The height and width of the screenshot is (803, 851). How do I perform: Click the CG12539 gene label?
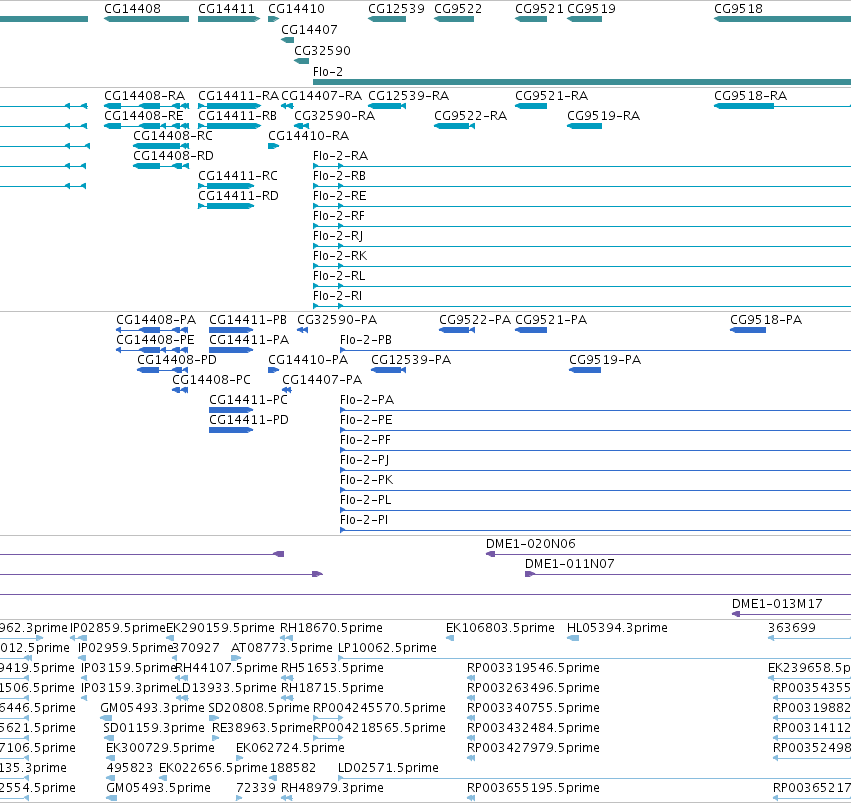pyautogui.click(x=396, y=9)
